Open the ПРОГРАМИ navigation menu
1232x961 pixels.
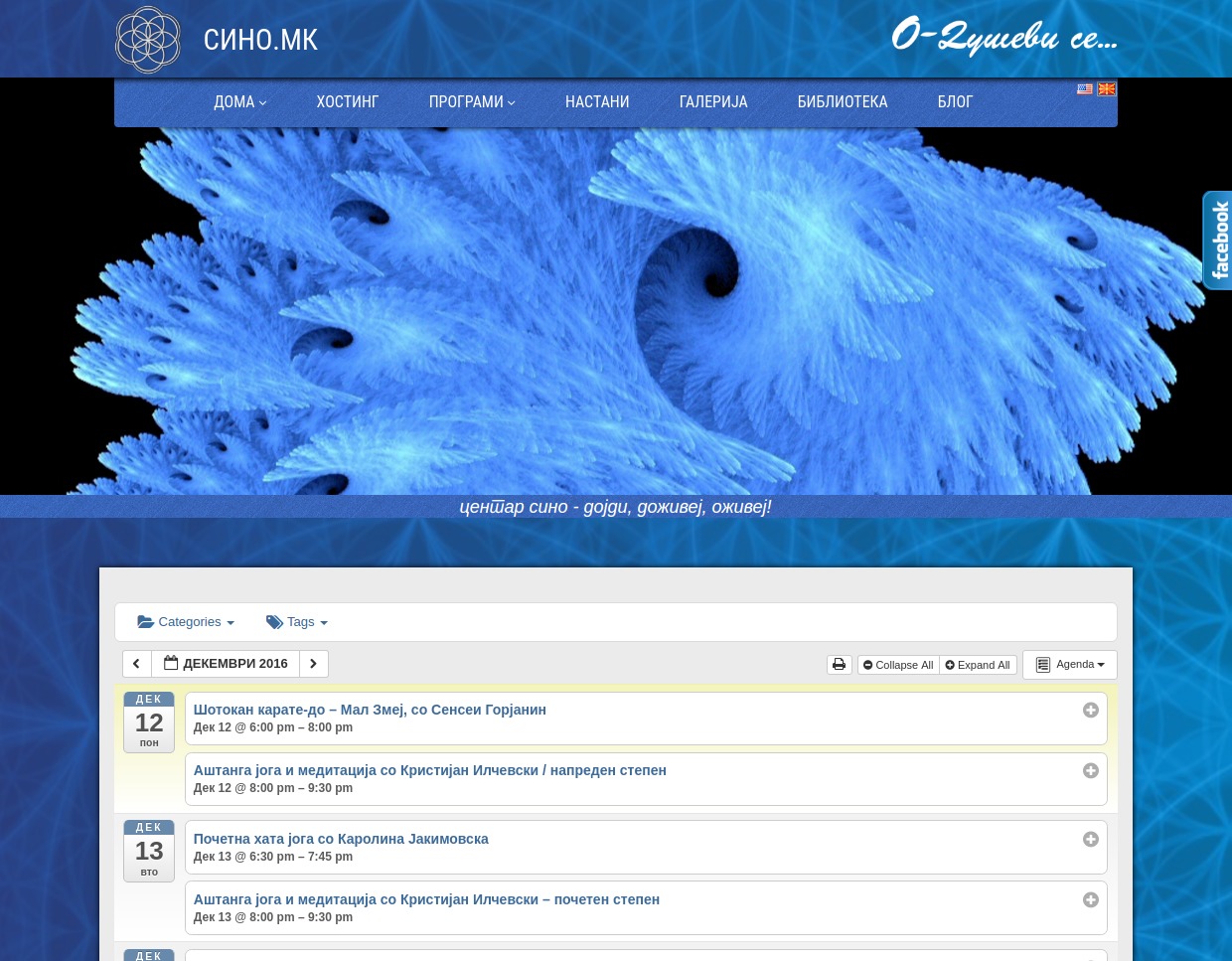(471, 102)
